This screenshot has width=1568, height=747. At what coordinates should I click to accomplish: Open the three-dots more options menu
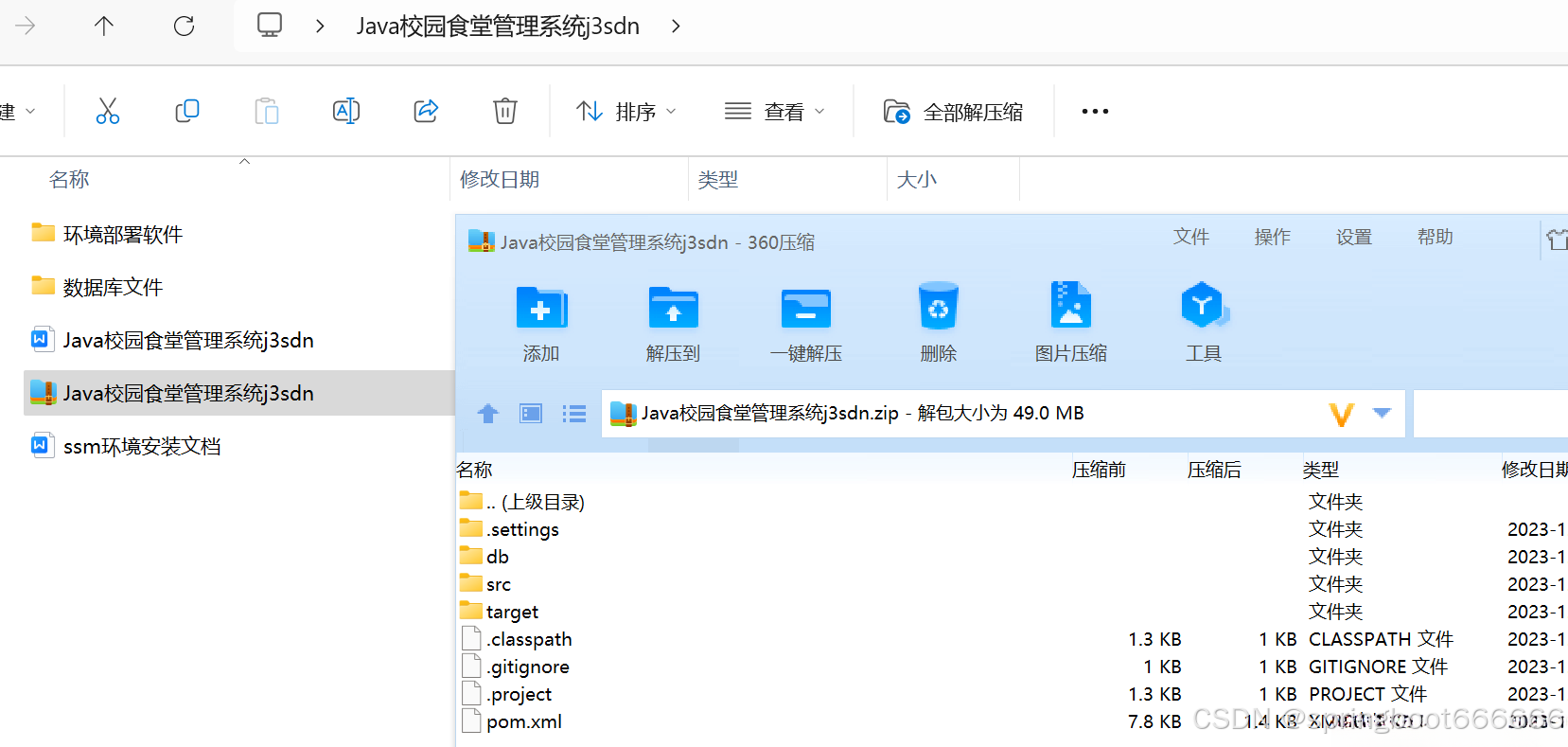click(x=1095, y=112)
